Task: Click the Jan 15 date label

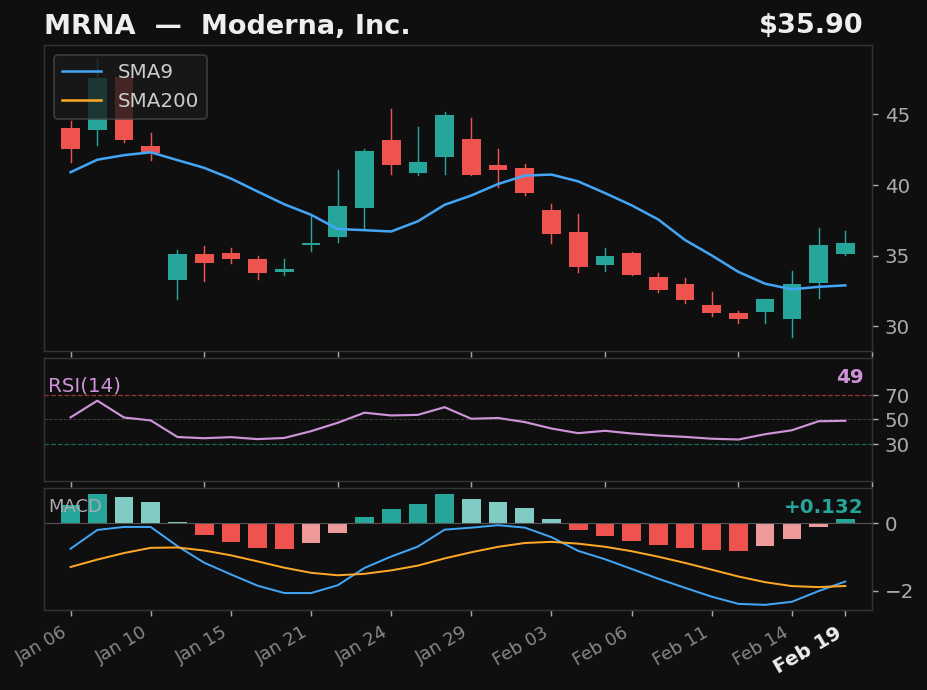Action: 200,645
